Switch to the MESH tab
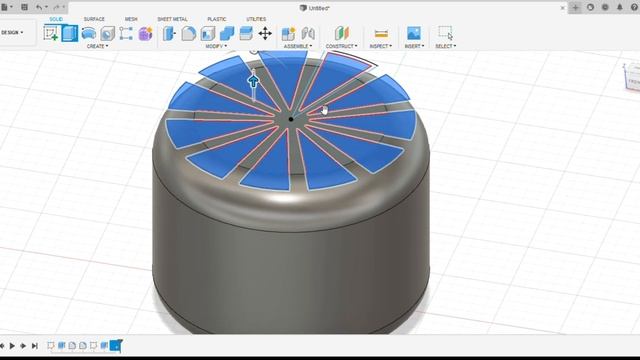This screenshot has height=360, width=640. (x=131, y=19)
